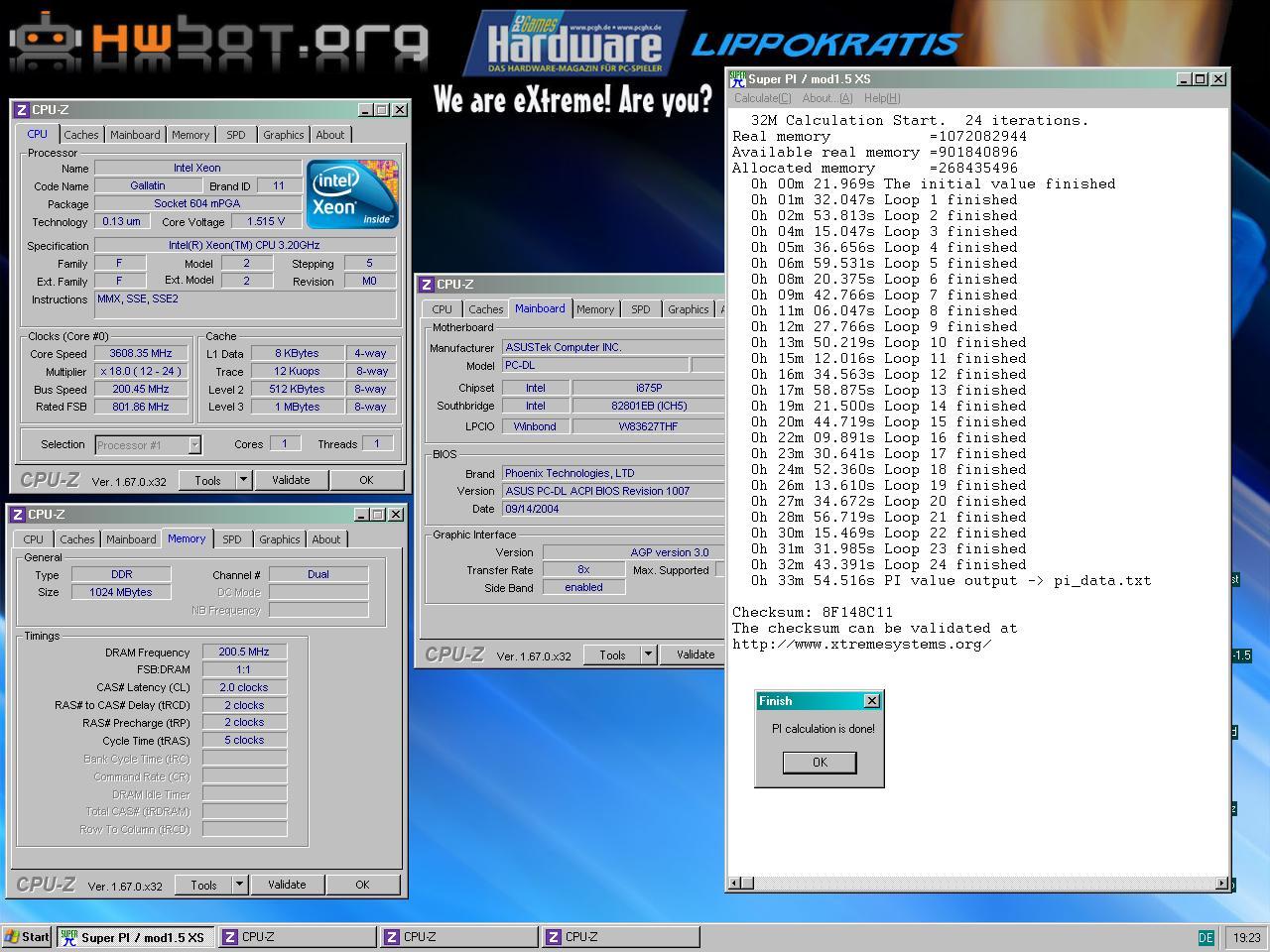This screenshot has height=952, width=1270.
Task: Click Tools button in Memory CPU-Z window
Action: (x=203, y=885)
